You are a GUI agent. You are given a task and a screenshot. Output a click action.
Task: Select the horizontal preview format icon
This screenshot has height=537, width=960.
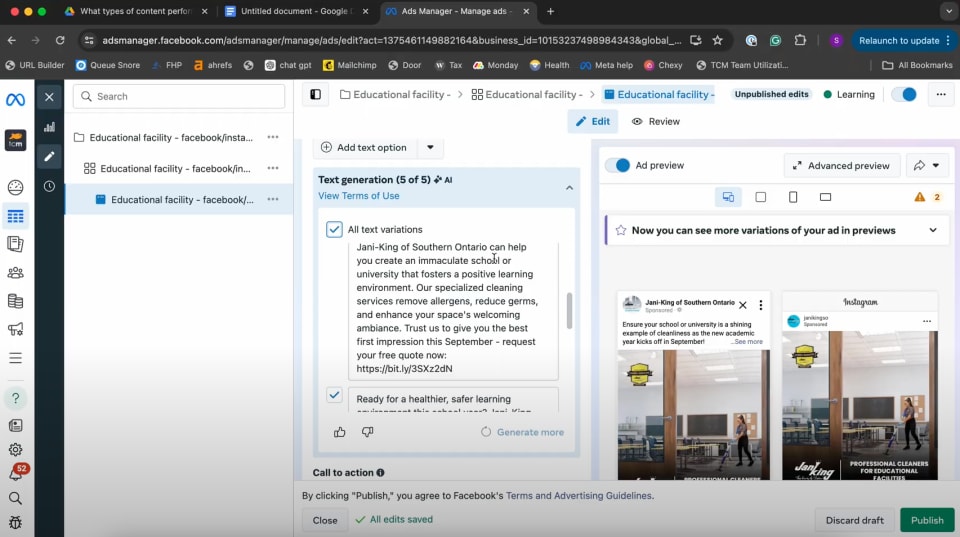825,197
